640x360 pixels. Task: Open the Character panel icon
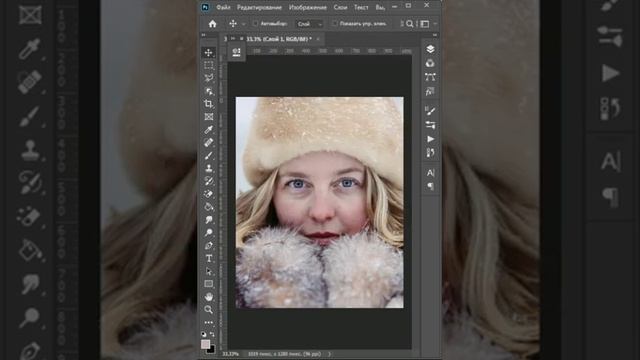(430, 173)
